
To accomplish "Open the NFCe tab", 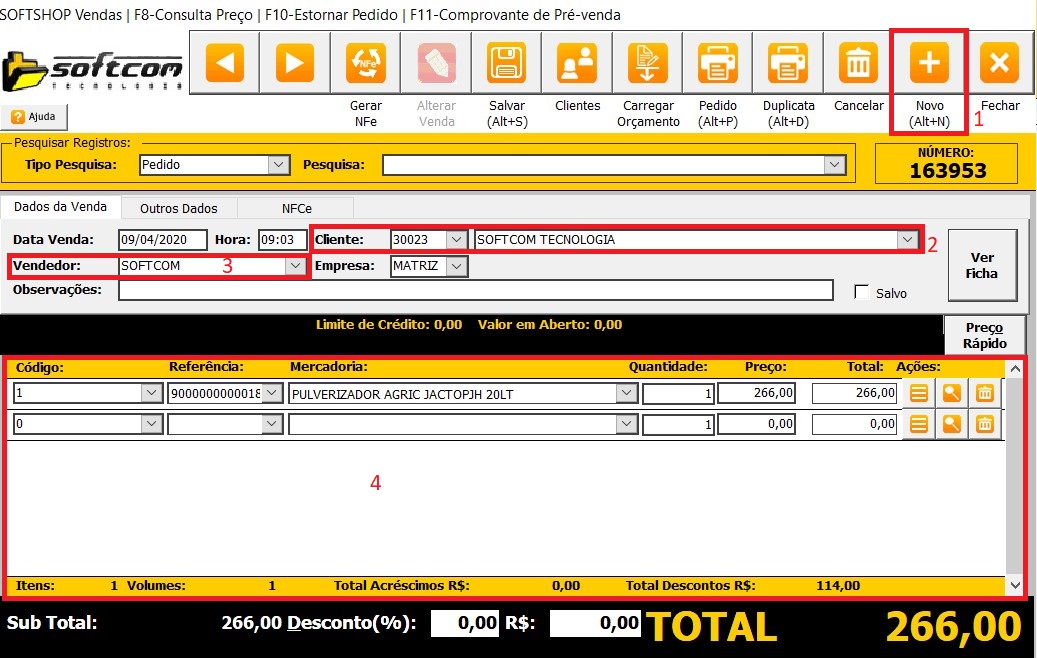I will pyautogui.click(x=294, y=208).
